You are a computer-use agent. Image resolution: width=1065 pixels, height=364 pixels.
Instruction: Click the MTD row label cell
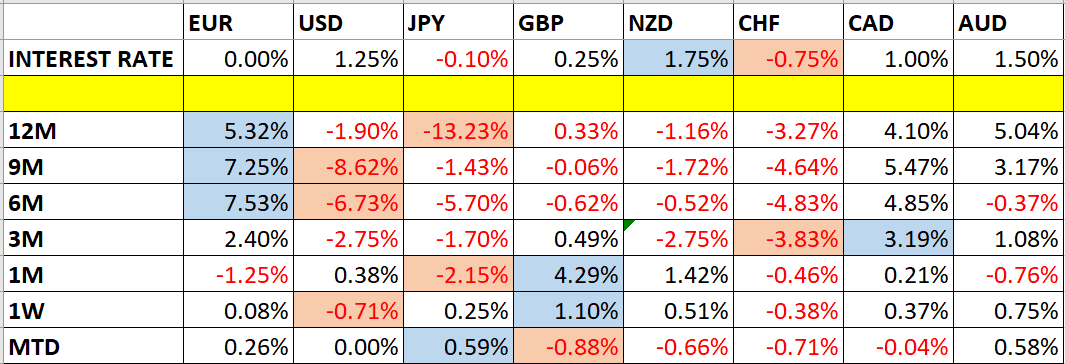click(94, 346)
